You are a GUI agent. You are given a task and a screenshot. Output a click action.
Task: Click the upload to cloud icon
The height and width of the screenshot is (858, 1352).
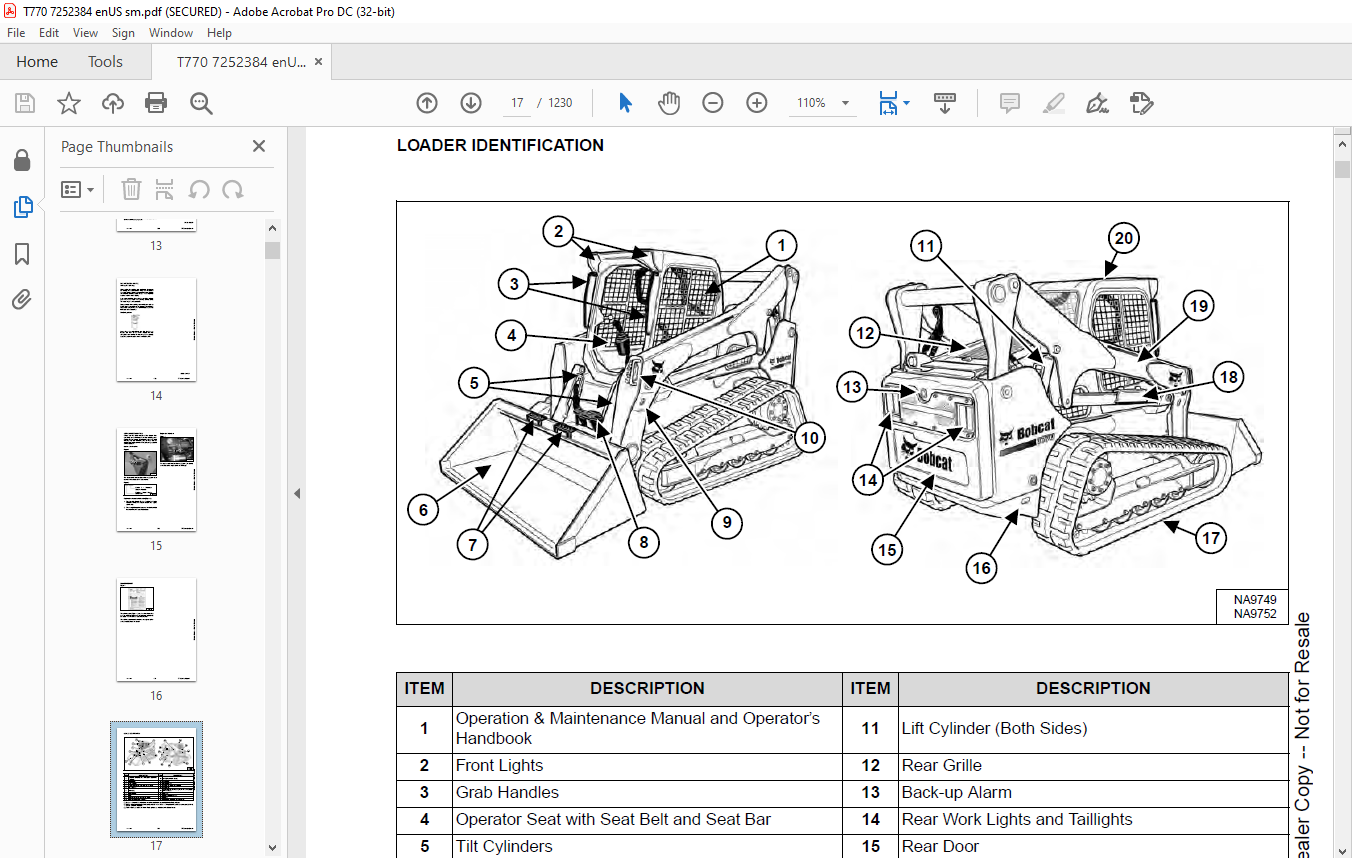coord(113,103)
